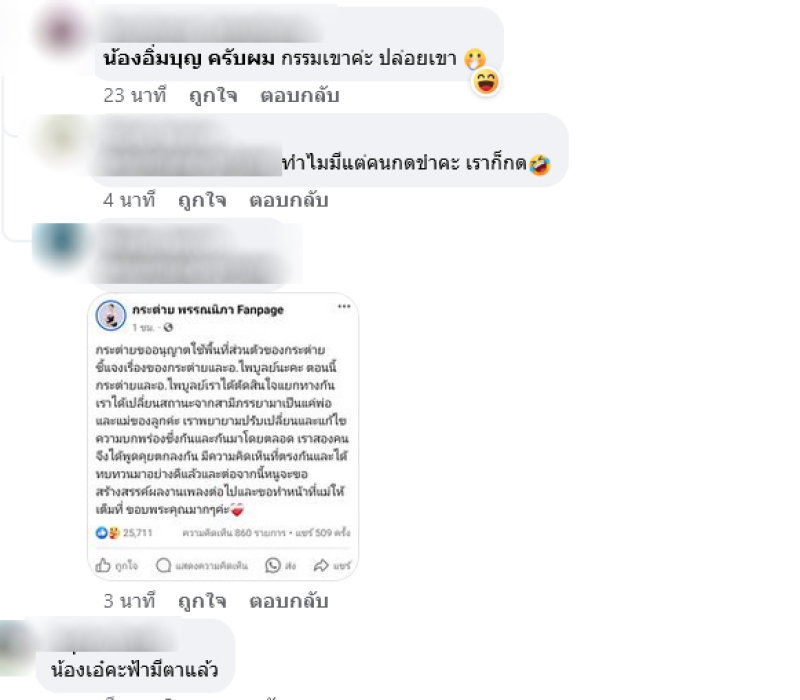Reply to the comment posted 23 นาที ago
Screen dimensions: 800x700
point(300,95)
